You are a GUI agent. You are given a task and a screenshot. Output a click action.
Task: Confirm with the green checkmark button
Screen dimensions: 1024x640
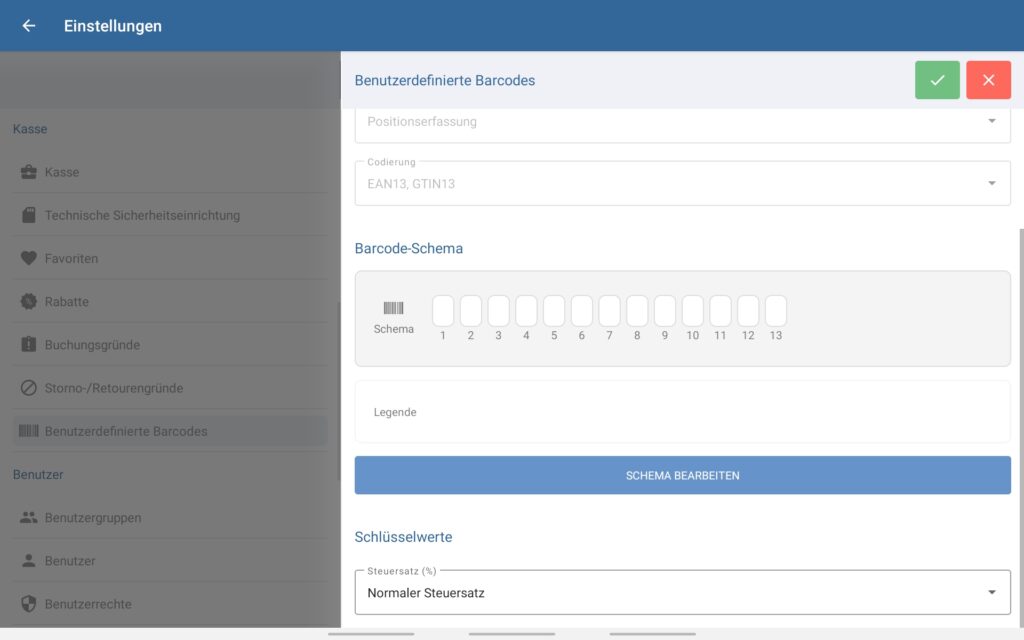coord(937,80)
